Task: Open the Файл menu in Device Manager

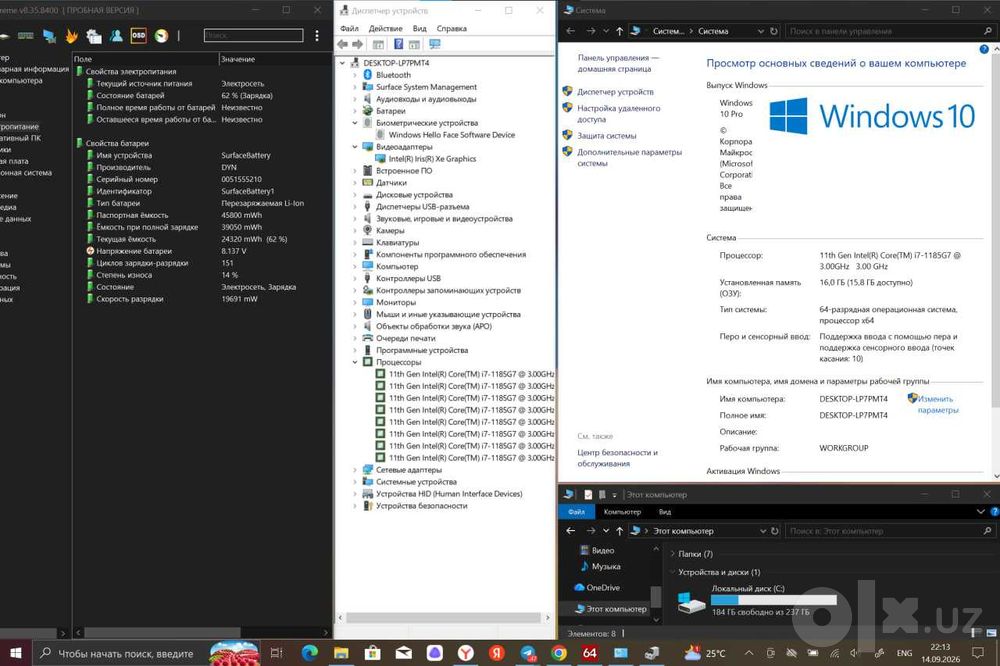Action: coord(349,29)
